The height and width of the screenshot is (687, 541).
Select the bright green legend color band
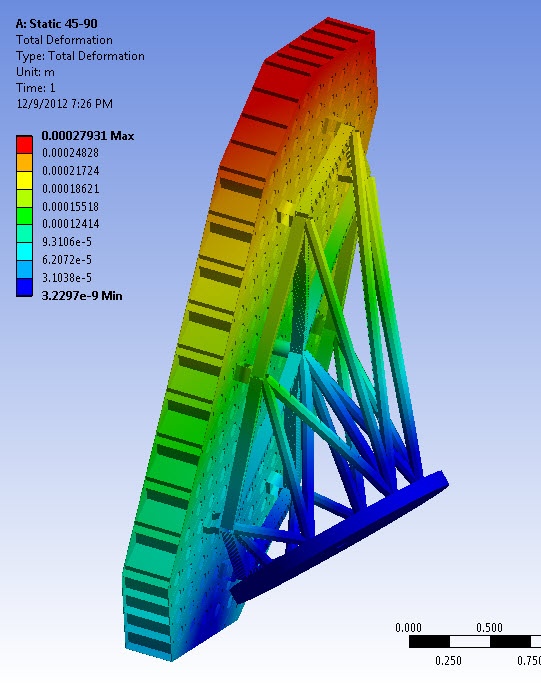point(25,216)
